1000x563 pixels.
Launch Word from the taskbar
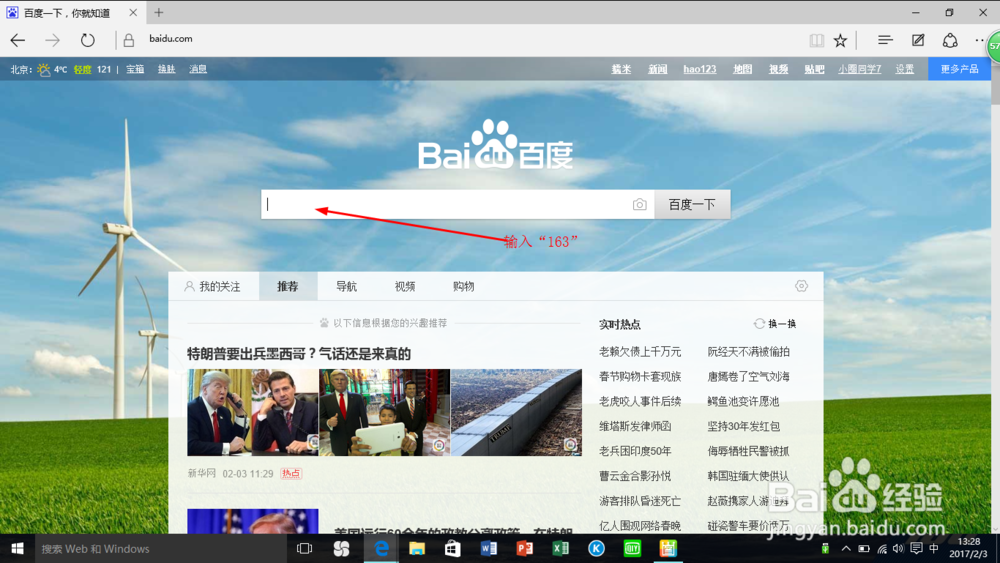pos(489,548)
